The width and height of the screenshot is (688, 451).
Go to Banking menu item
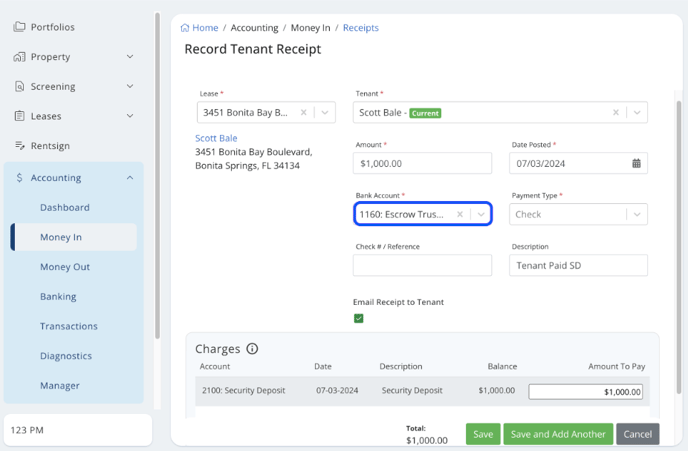pyautogui.click(x=59, y=297)
